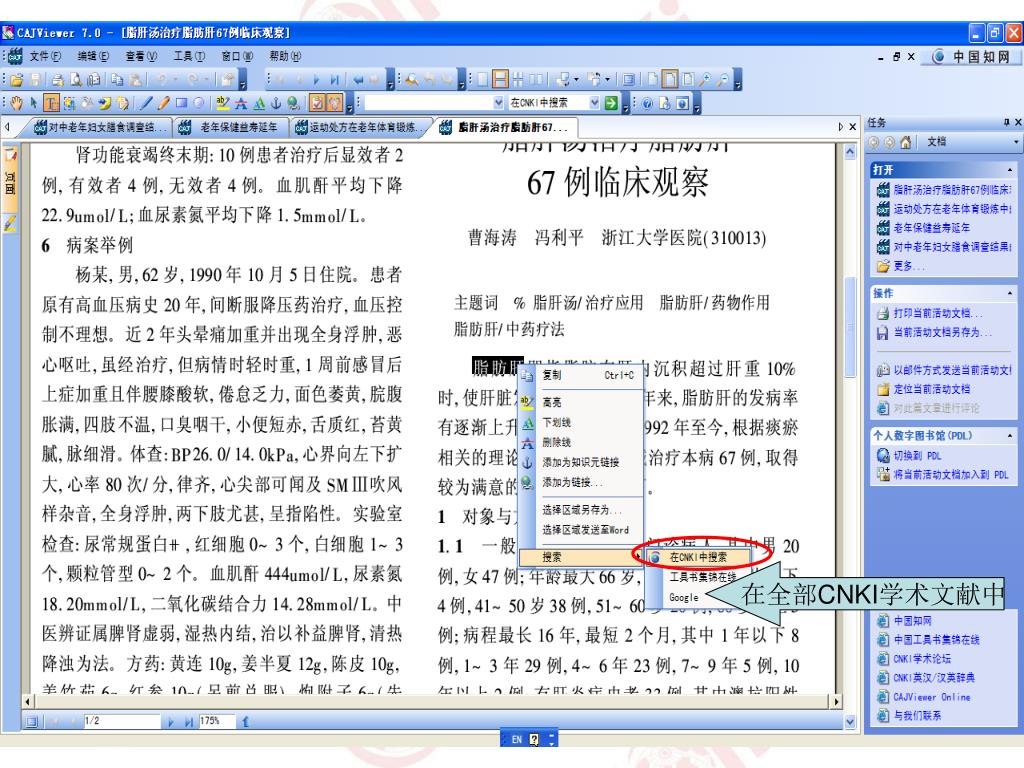Switch to 对中老年妇女膳食调查结 tab
Image resolution: width=1024 pixels, height=768 pixels.
[98, 127]
